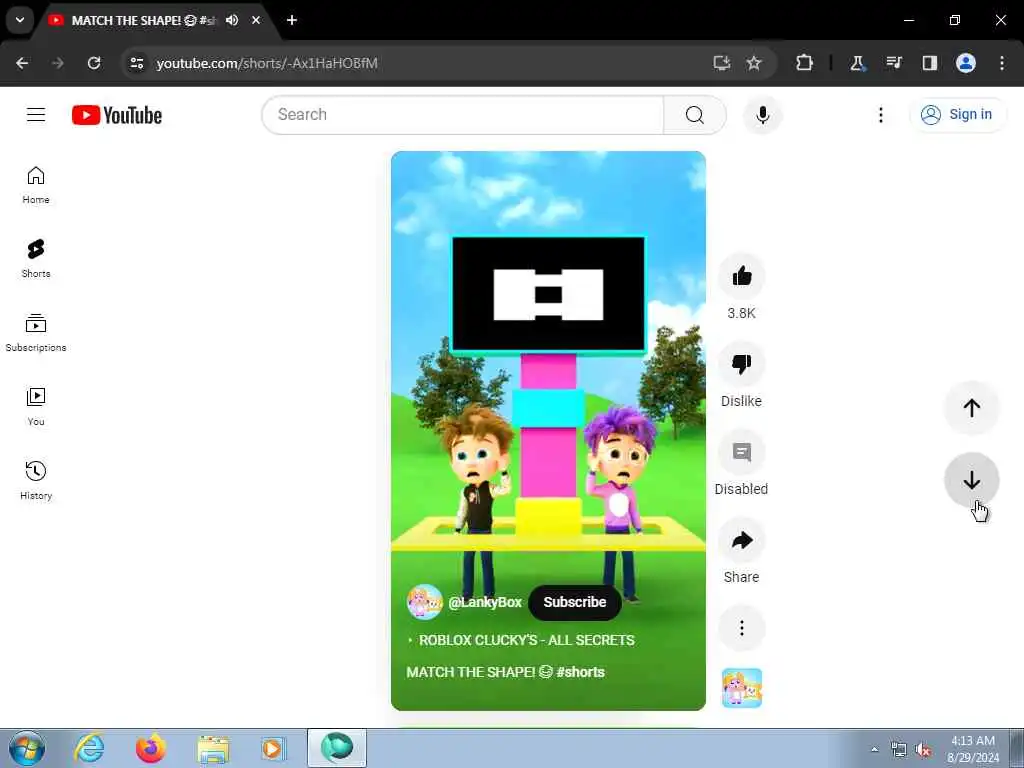Open Chrome Labs flask icon
1024x768 pixels.
[857, 63]
